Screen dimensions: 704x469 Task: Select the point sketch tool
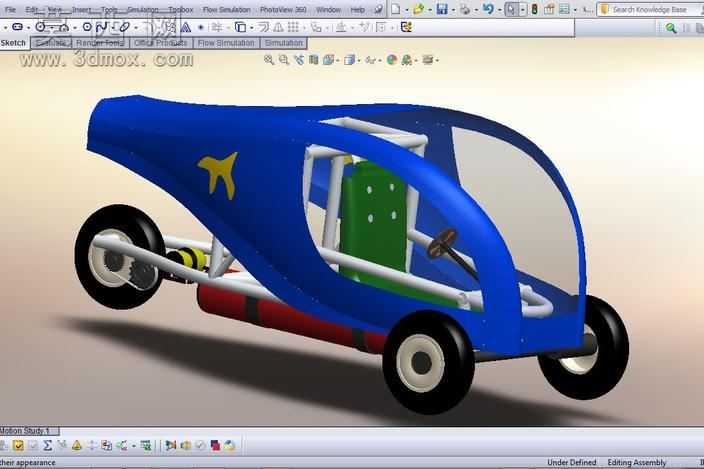click(201, 28)
